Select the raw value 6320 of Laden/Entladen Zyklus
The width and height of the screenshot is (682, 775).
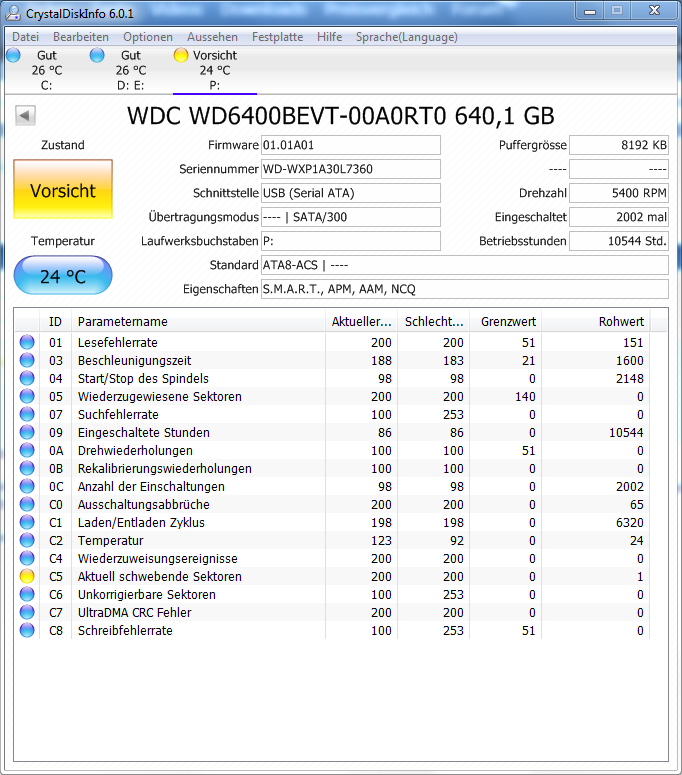click(629, 522)
